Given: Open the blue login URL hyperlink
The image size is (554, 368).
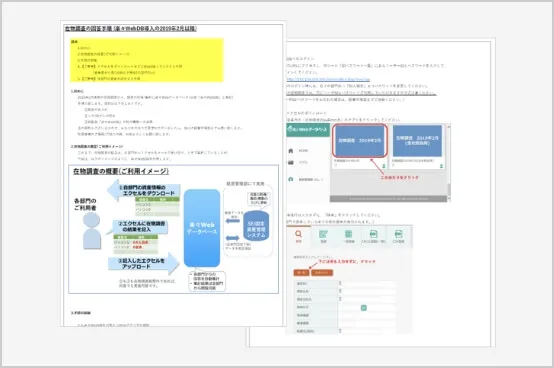Looking at the screenshot, I should pyautogui.click(x=328, y=79).
